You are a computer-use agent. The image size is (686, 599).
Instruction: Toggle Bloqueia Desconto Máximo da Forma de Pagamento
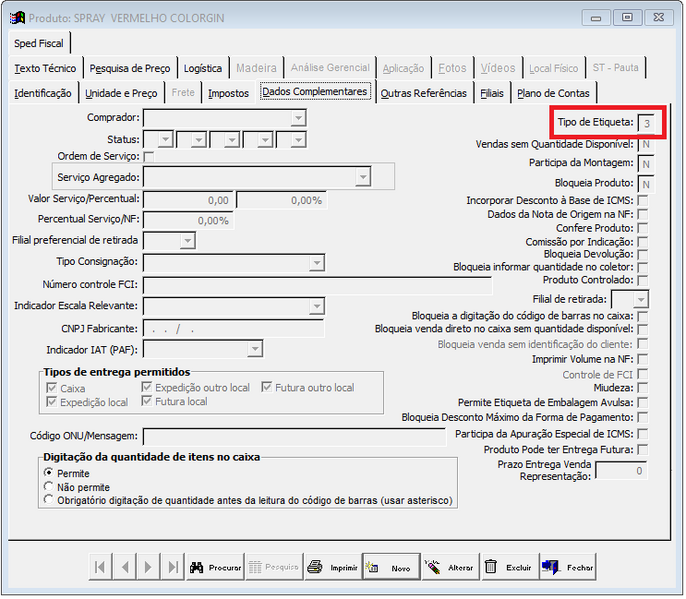coord(643,417)
